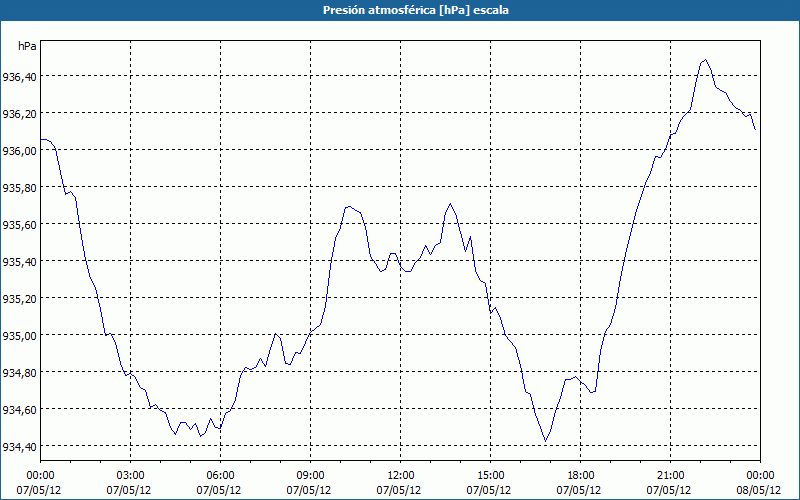Click the chart title 'Presión atmosférica [hPa] escala'
This screenshot has height=500, width=800.
coord(415,10)
